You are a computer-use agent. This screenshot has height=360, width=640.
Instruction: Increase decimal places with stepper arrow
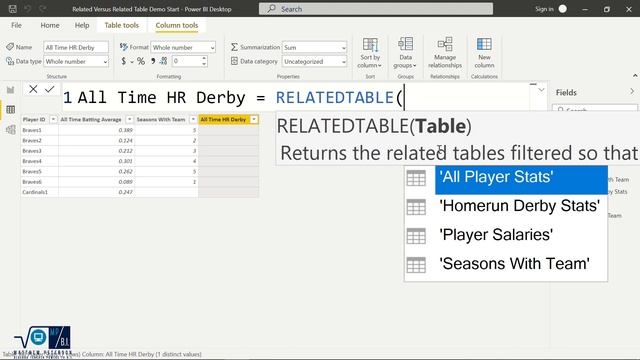pyautogui.click(x=204, y=58)
